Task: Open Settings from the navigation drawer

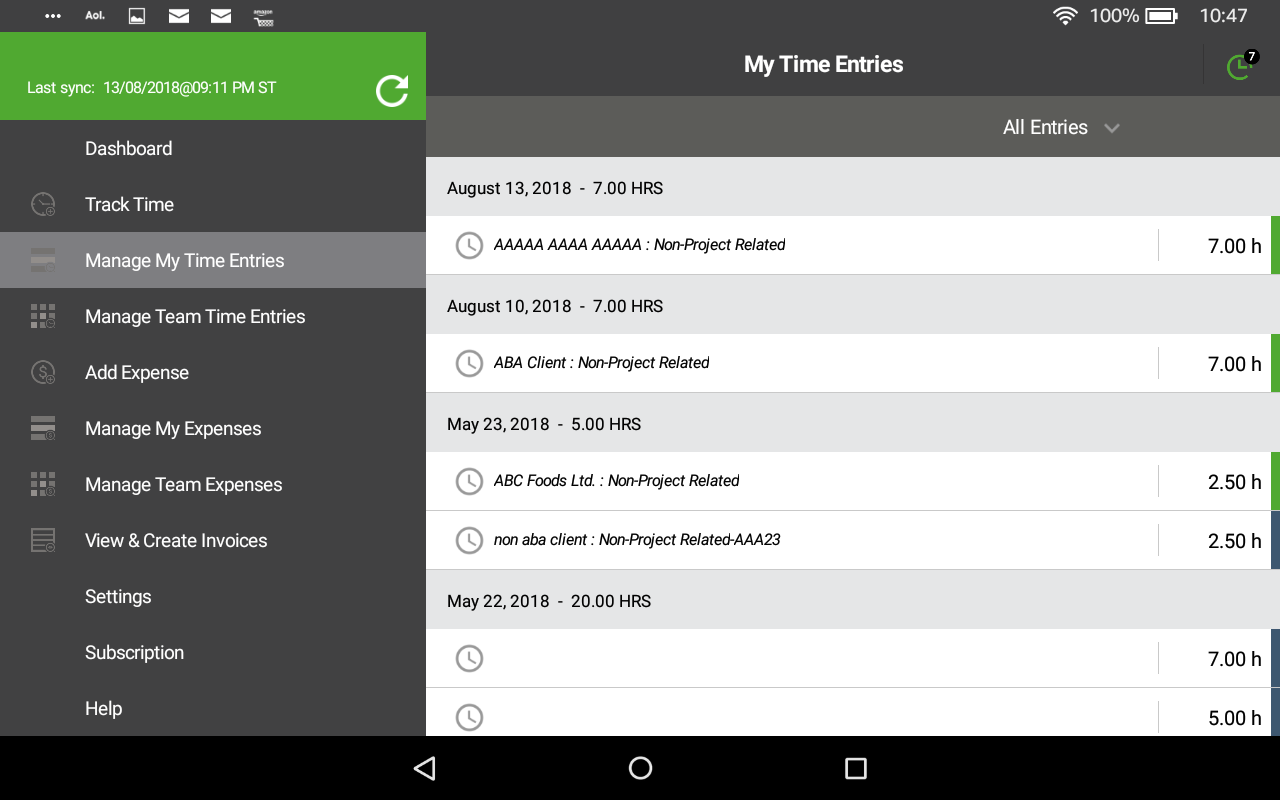Action: 117,596
